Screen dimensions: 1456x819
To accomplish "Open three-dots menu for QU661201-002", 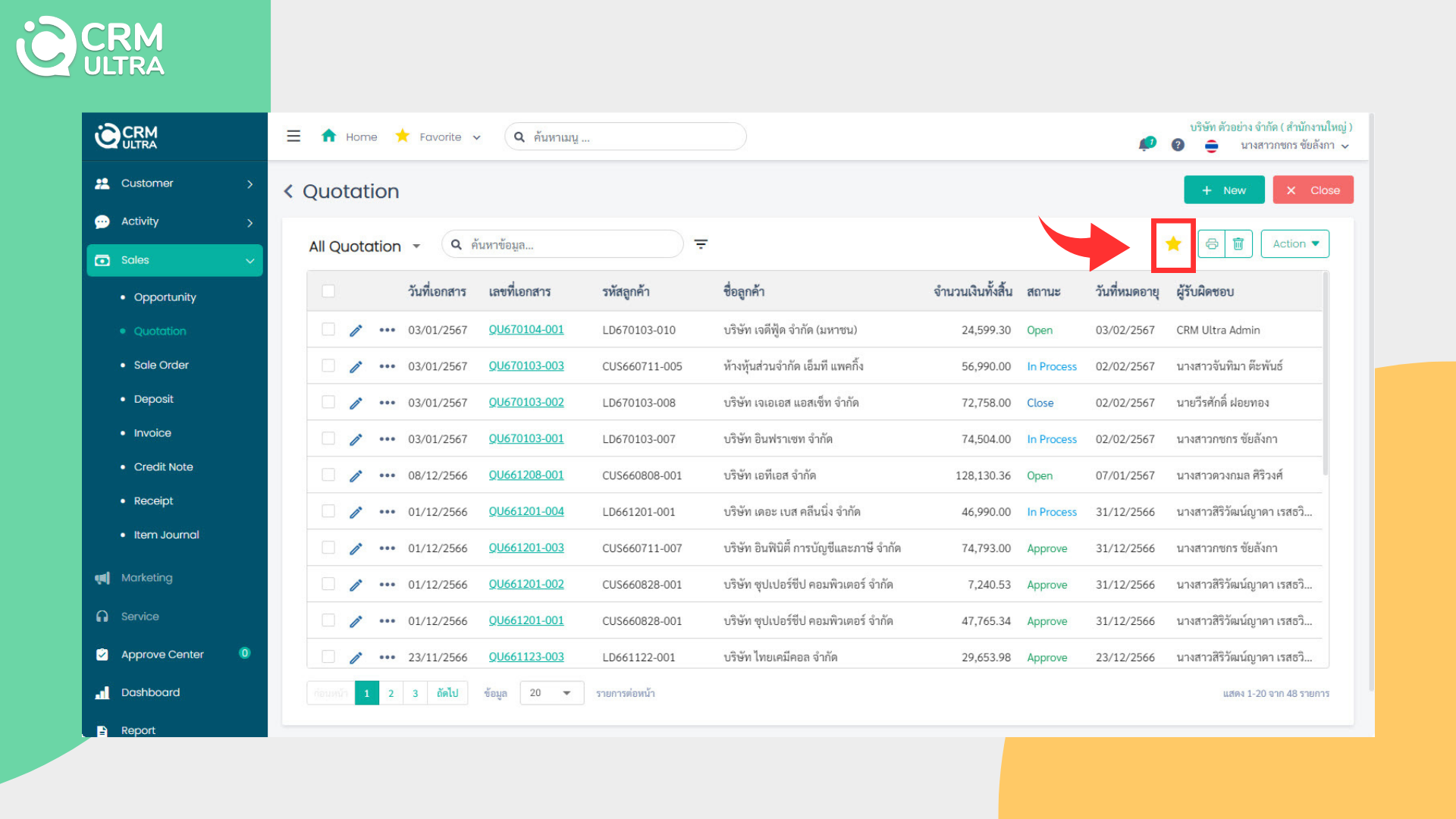I will click(x=388, y=585).
